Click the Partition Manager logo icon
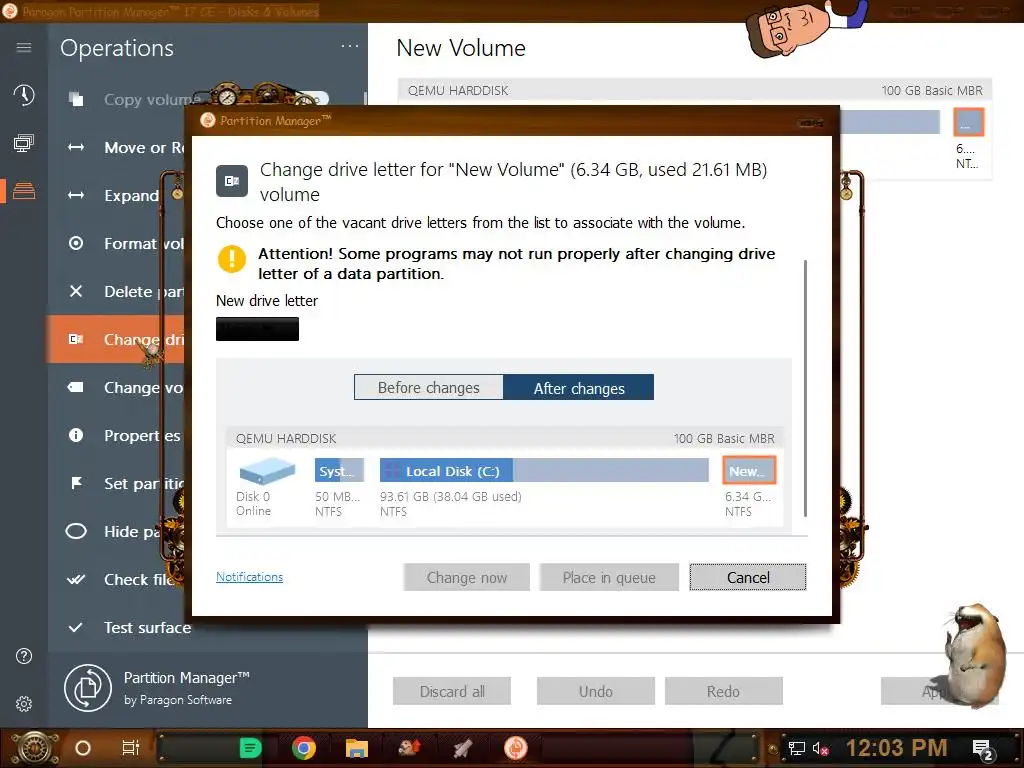Image resolution: width=1024 pixels, height=768 pixels. (88, 688)
